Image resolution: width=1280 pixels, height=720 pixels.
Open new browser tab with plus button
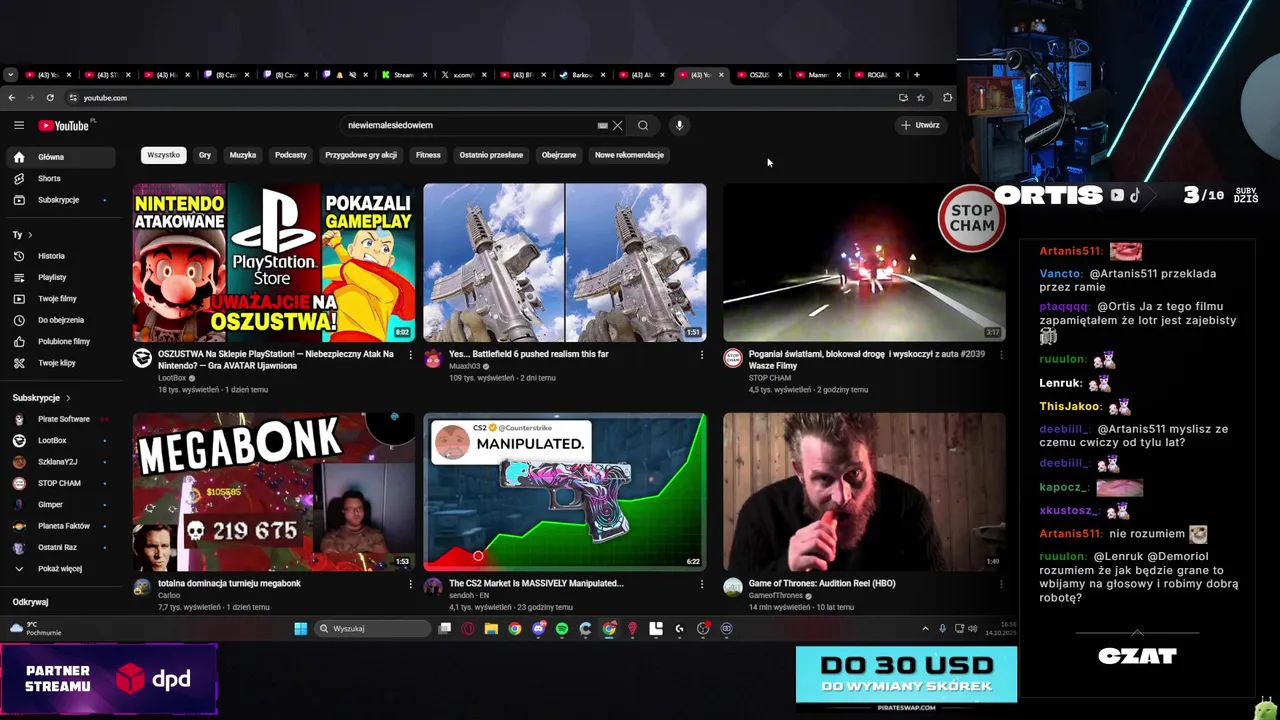click(x=916, y=75)
